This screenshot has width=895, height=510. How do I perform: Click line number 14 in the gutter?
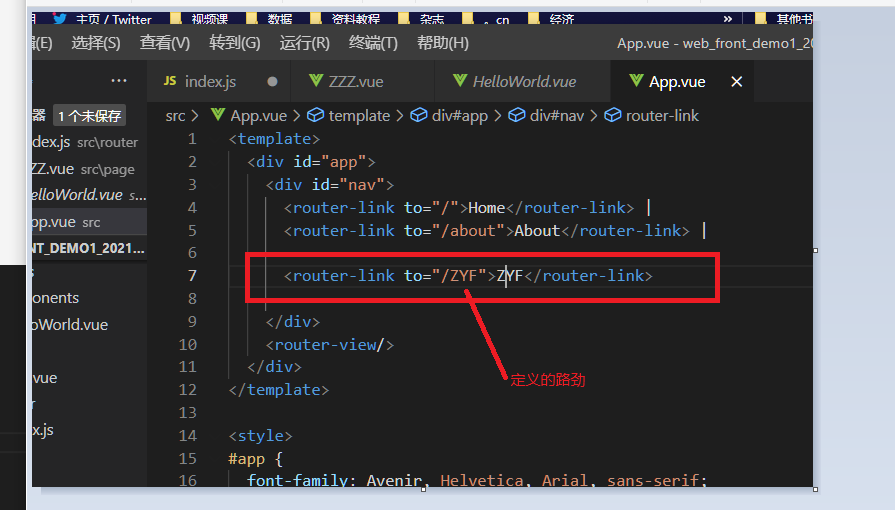pos(188,436)
